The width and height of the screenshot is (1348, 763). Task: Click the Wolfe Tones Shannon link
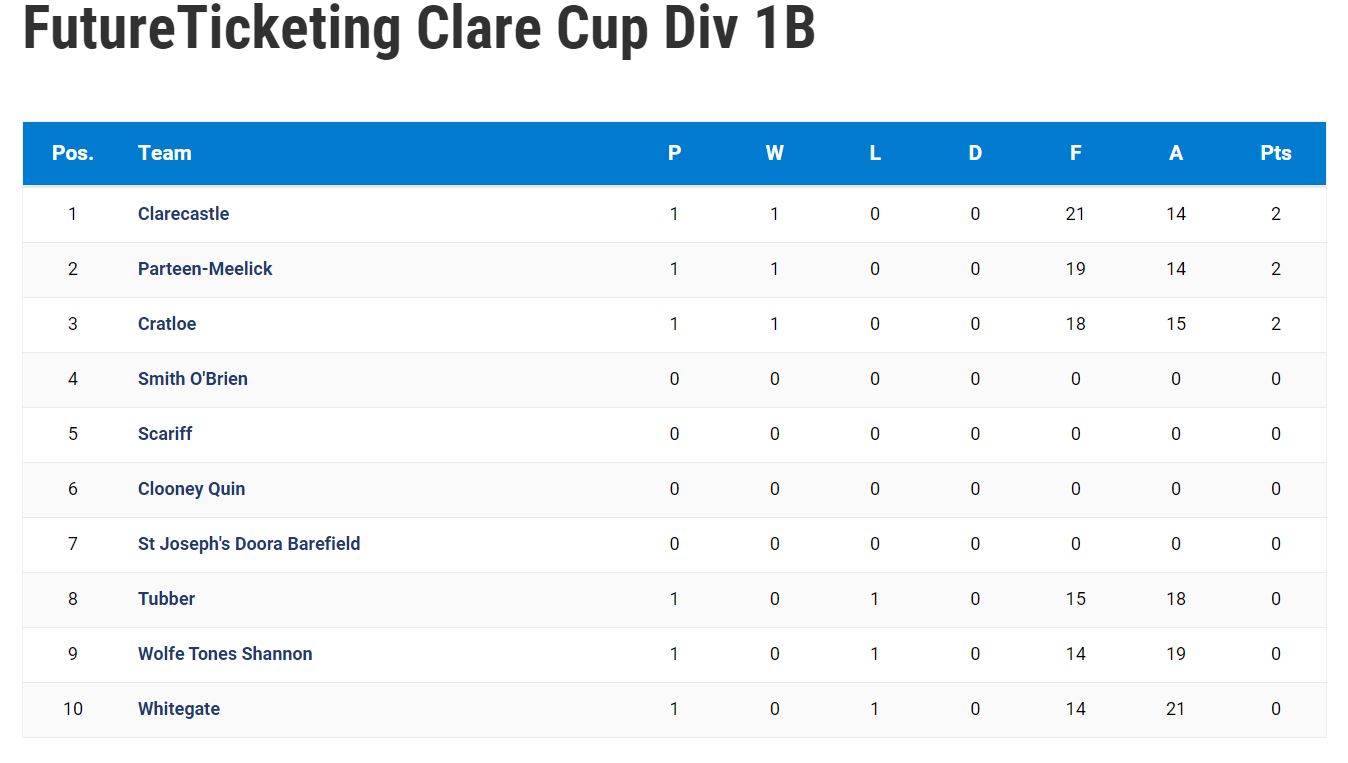click(225, 654)
